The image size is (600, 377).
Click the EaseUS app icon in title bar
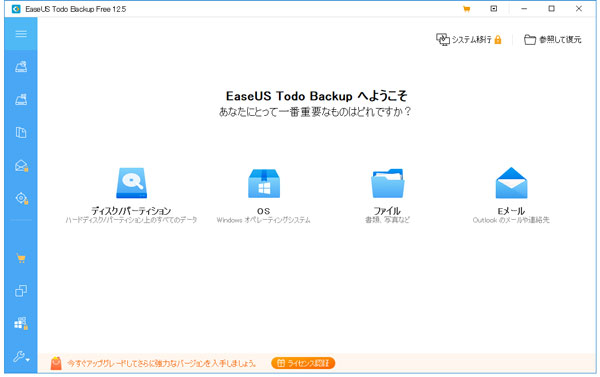click(x=16, y=9)
